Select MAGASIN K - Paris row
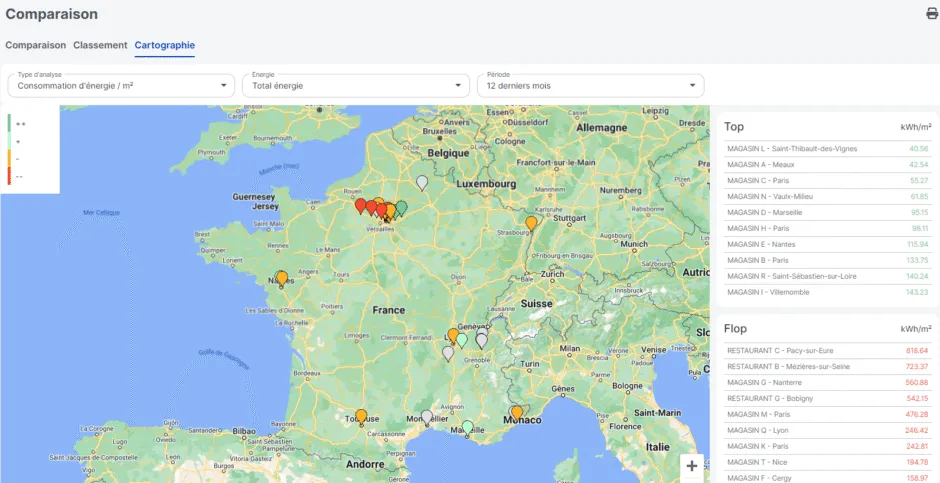This screenshot has width=940, height=483. (x=827, y=446)
